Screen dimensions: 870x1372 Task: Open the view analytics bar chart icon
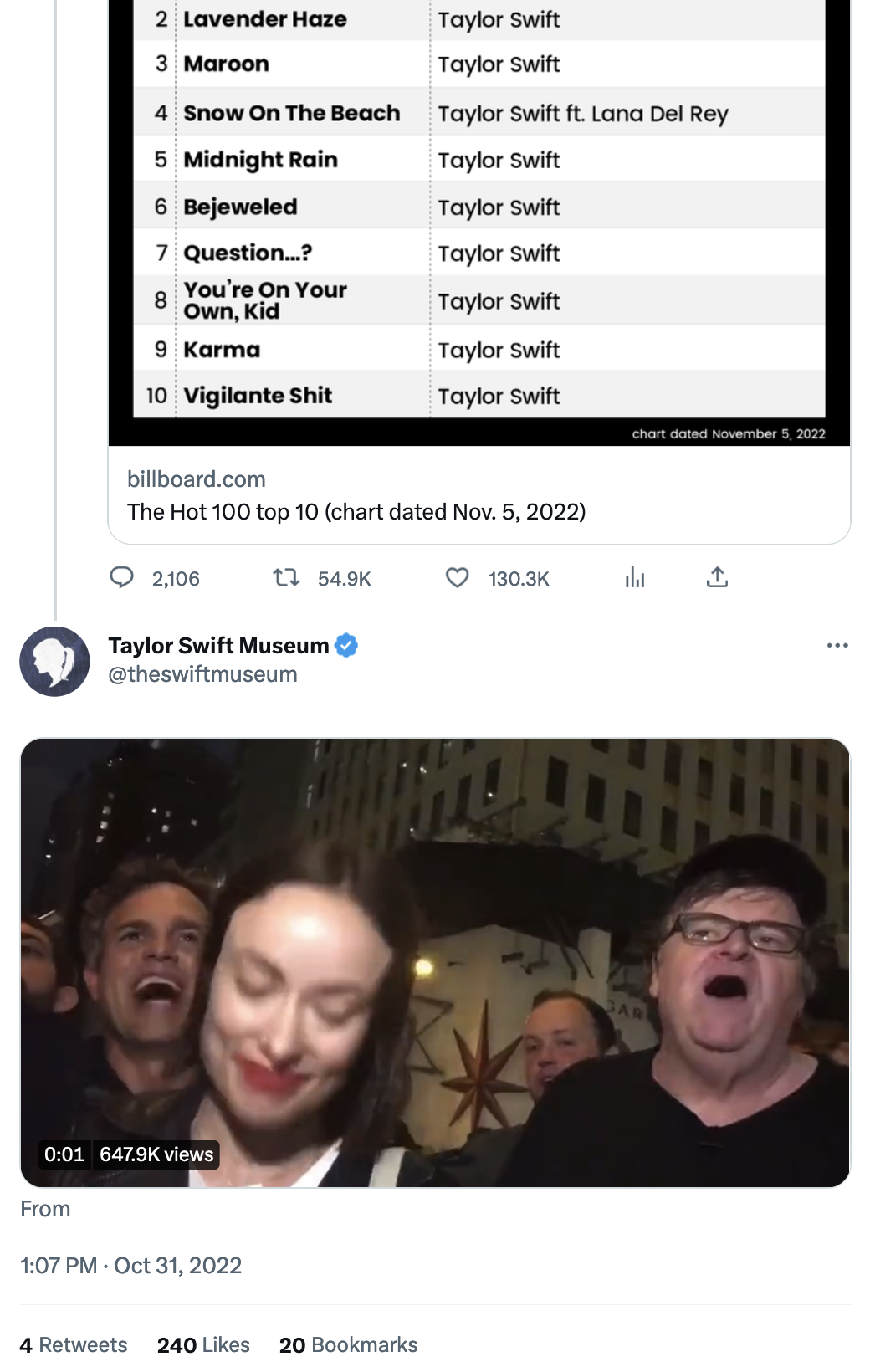tap(635, 577)
